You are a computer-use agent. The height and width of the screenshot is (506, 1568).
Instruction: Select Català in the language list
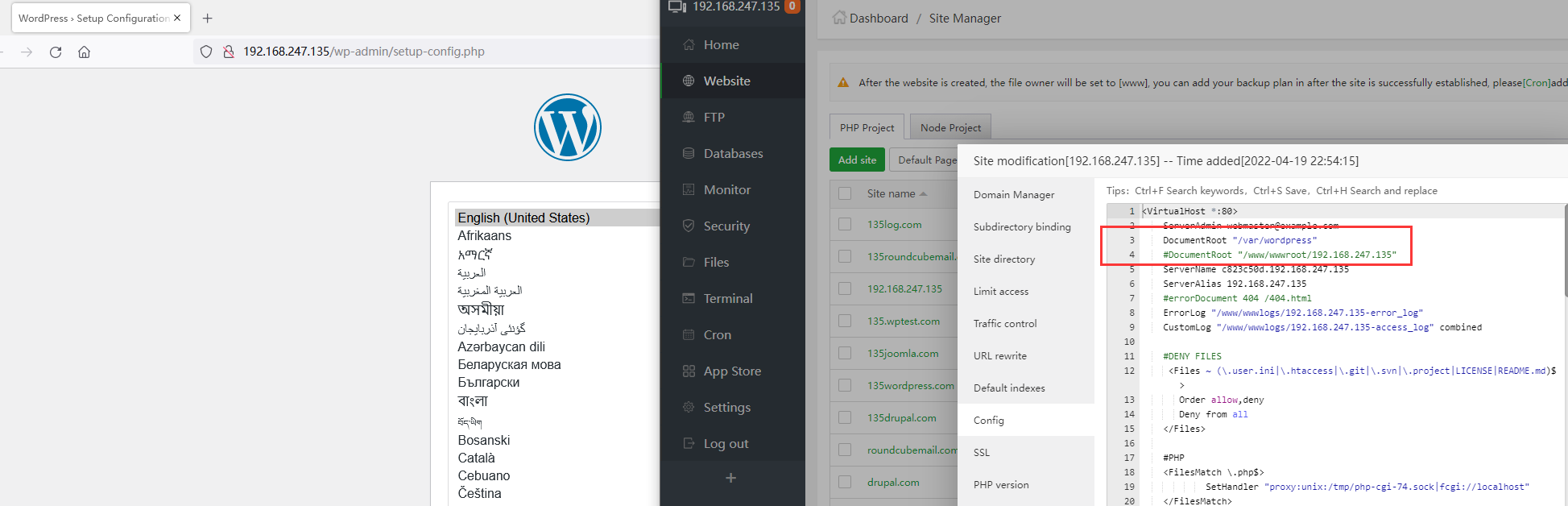(x=476, y=458)
